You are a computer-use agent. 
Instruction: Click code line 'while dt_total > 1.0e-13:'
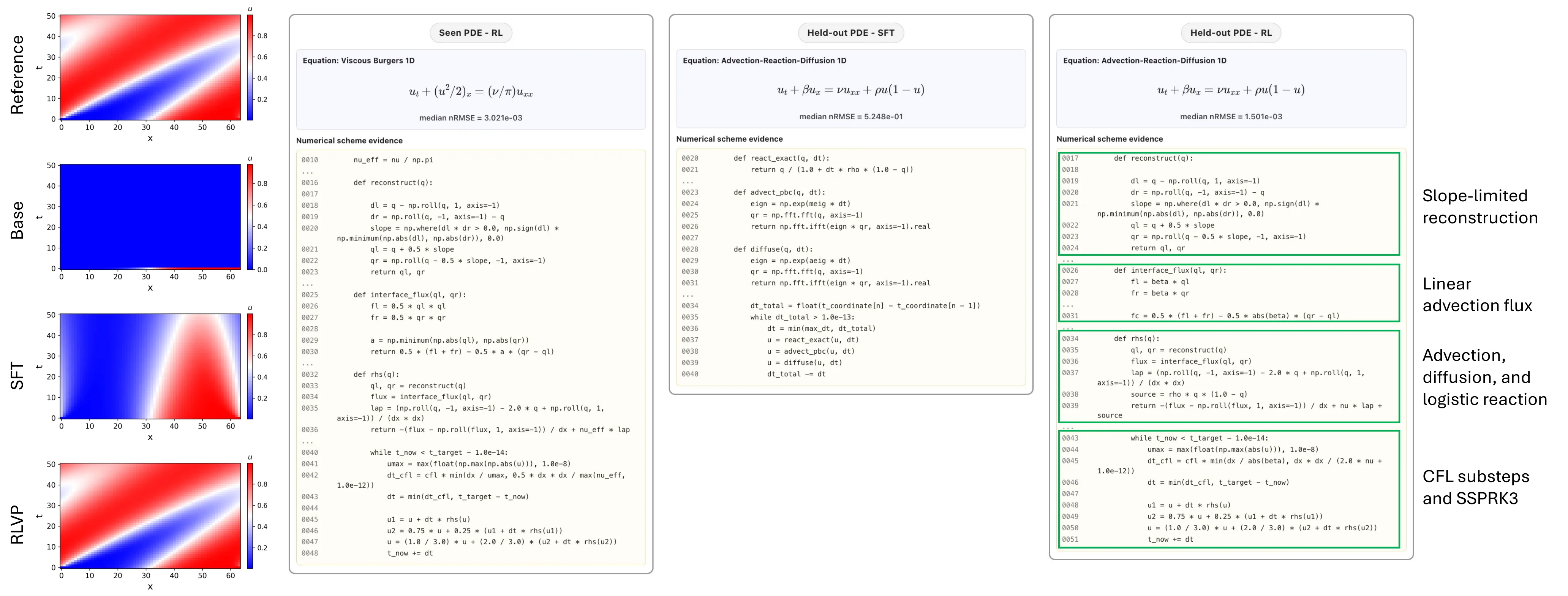[x=802, y=317]
